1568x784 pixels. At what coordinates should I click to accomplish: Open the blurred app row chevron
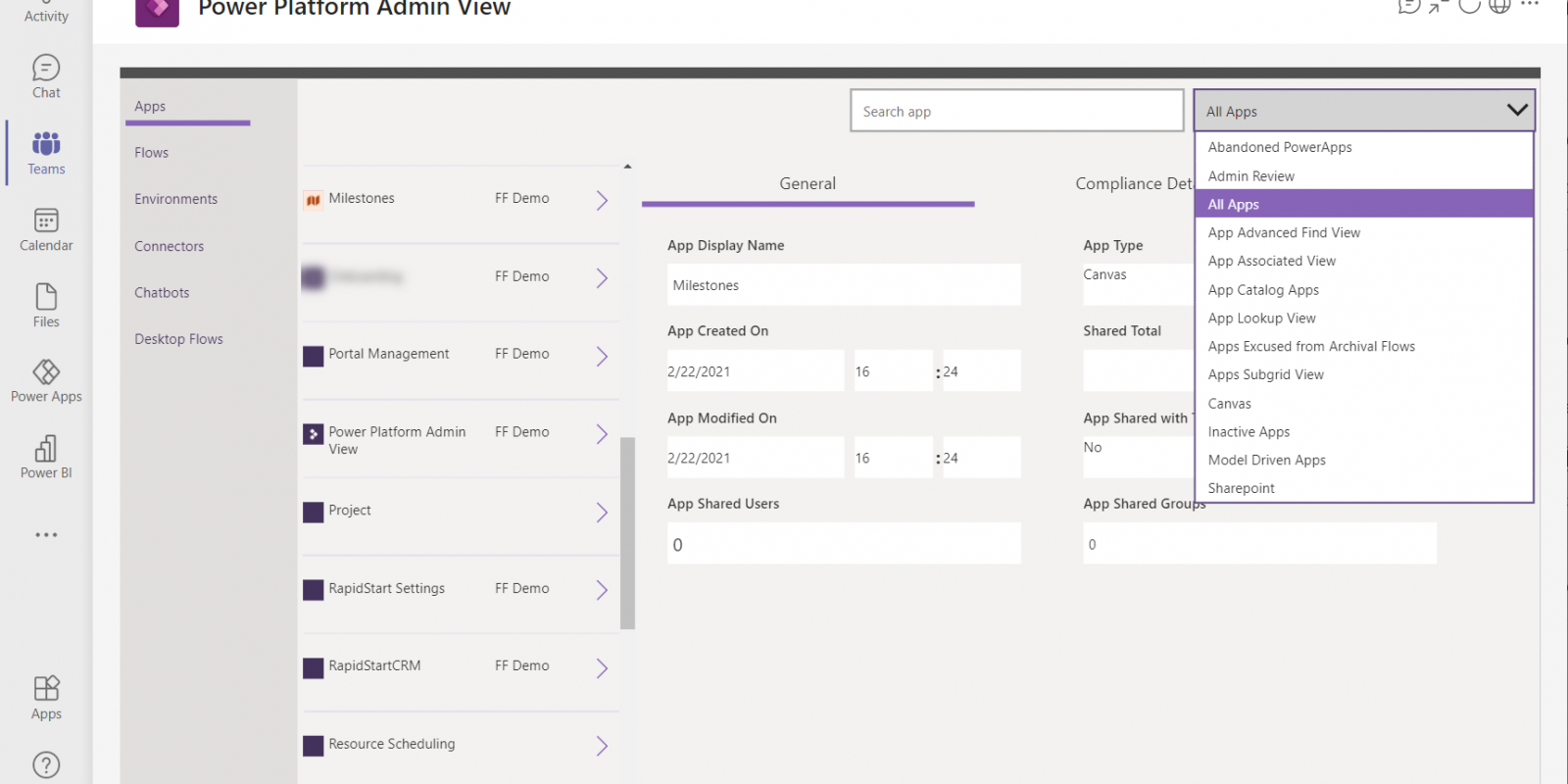[x=602, y=278]
